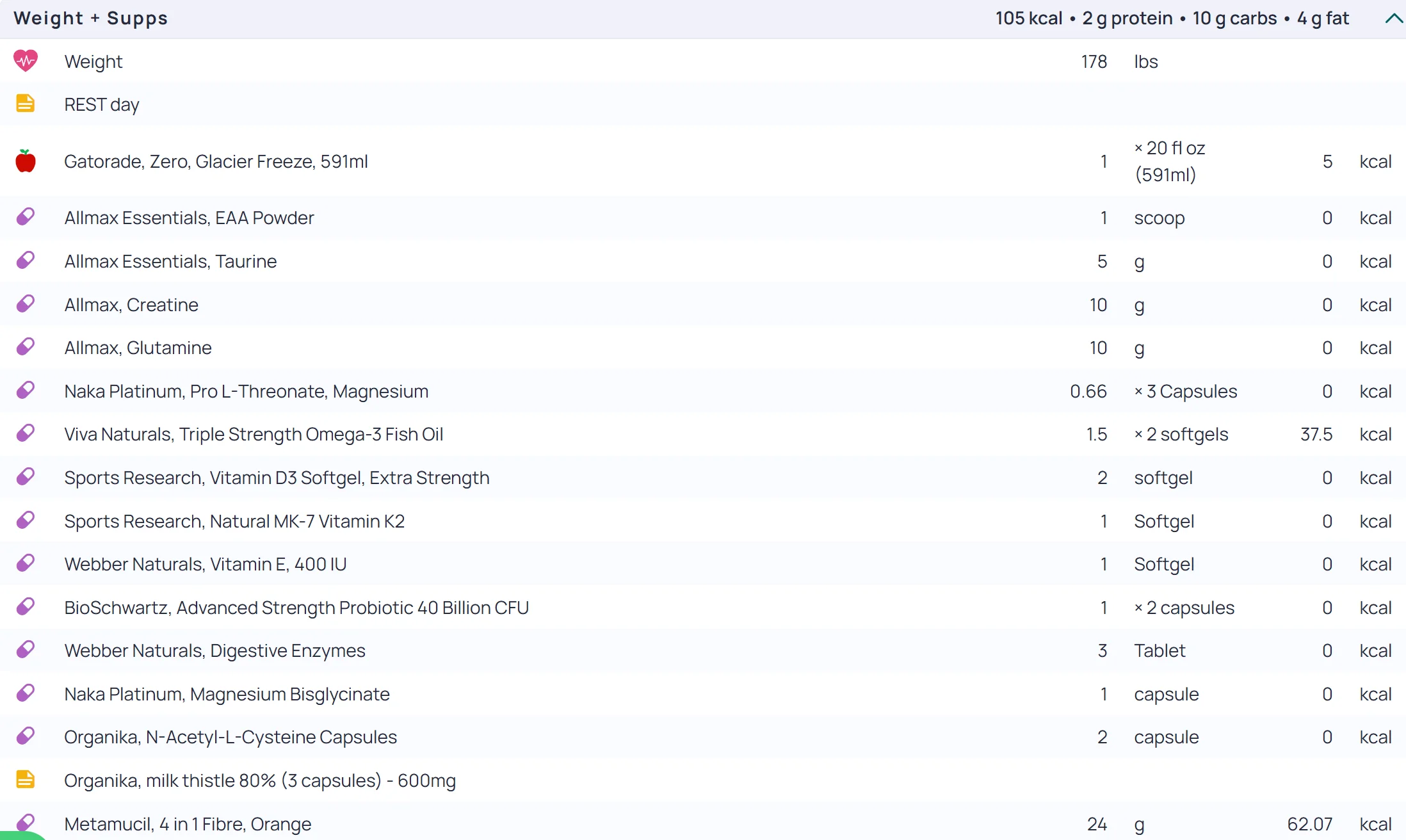The image size is (1406, 840).
Task: Click the pill icon for MK-7 Vitamin K2
Action: point(26,520)
